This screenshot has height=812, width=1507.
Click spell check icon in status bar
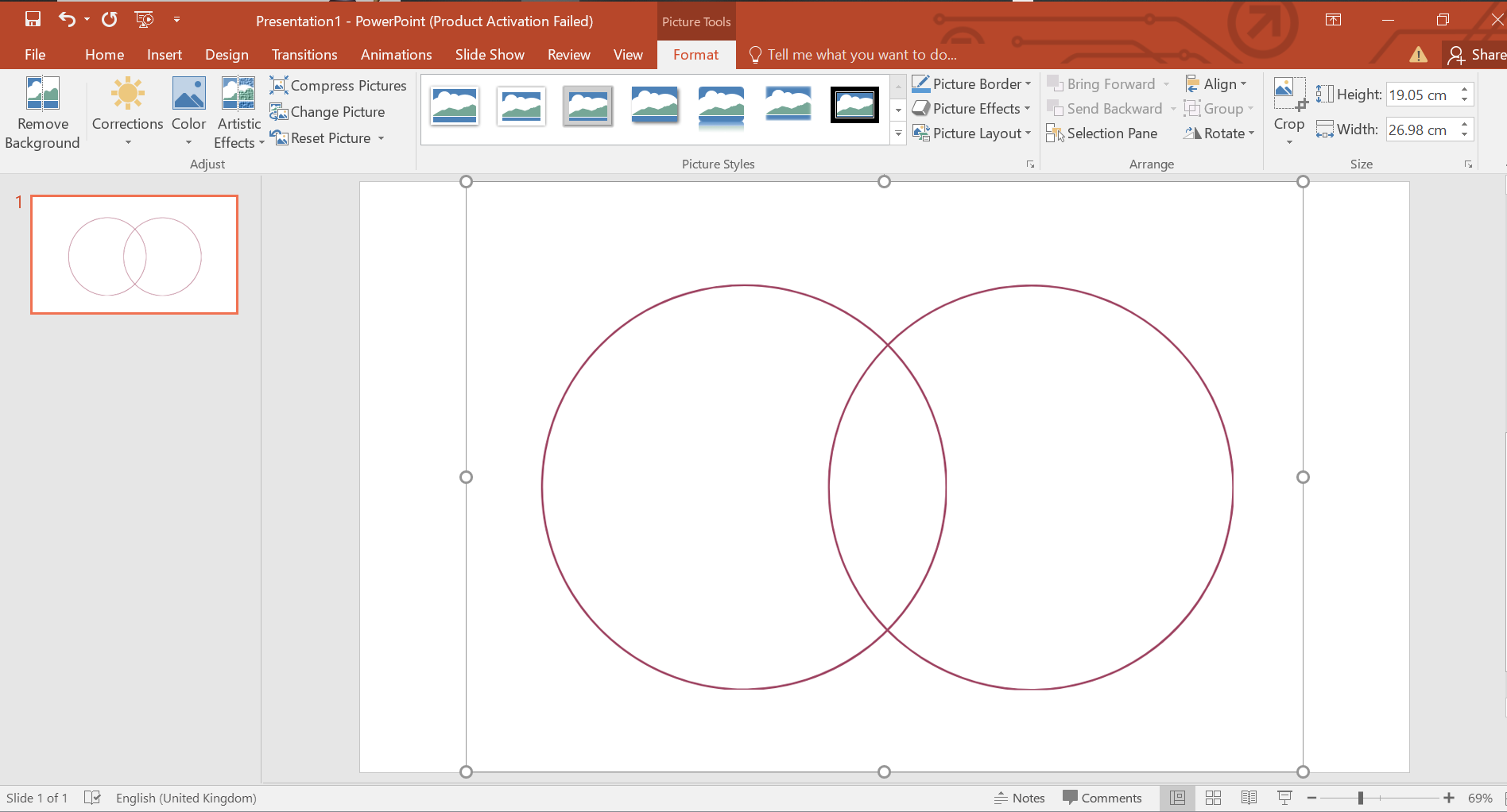click(92, 798)
